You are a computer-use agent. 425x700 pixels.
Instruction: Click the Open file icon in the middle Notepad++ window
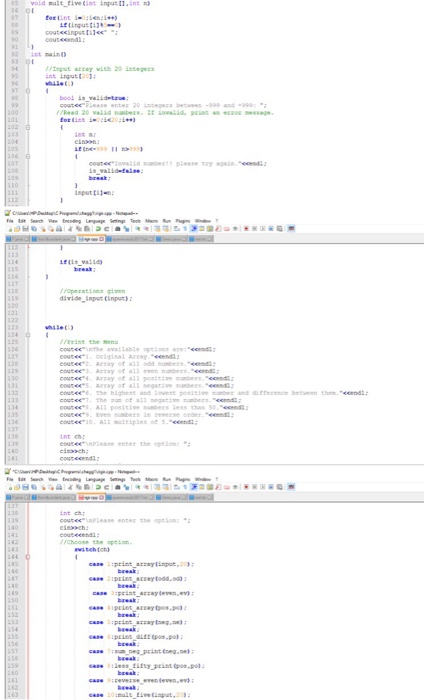point(17,229)
